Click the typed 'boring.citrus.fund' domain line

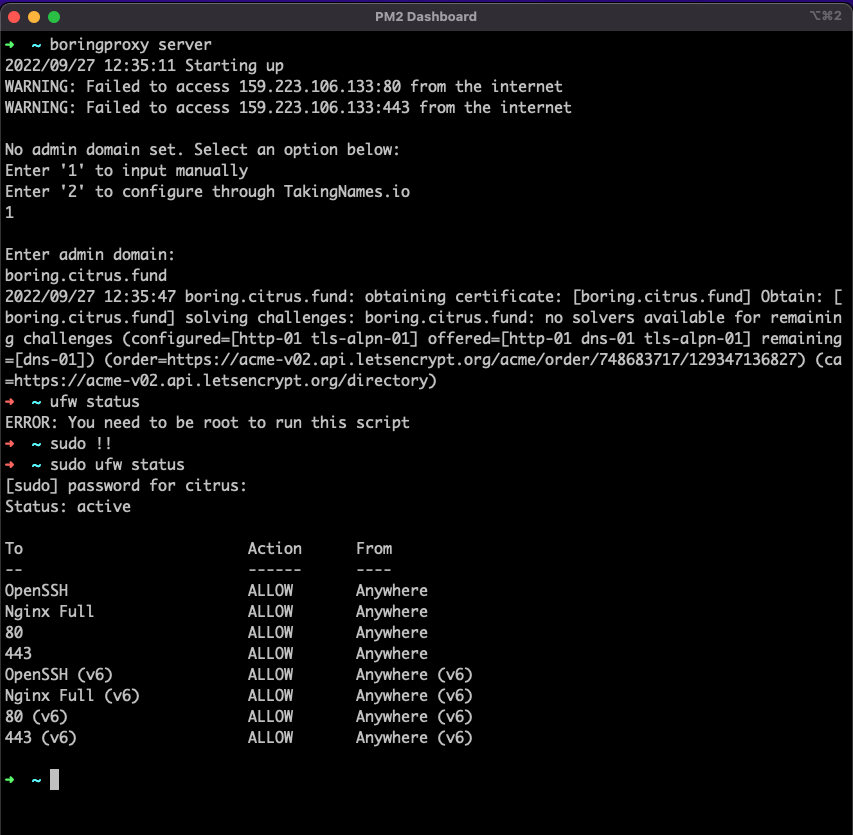coord(86,276)
